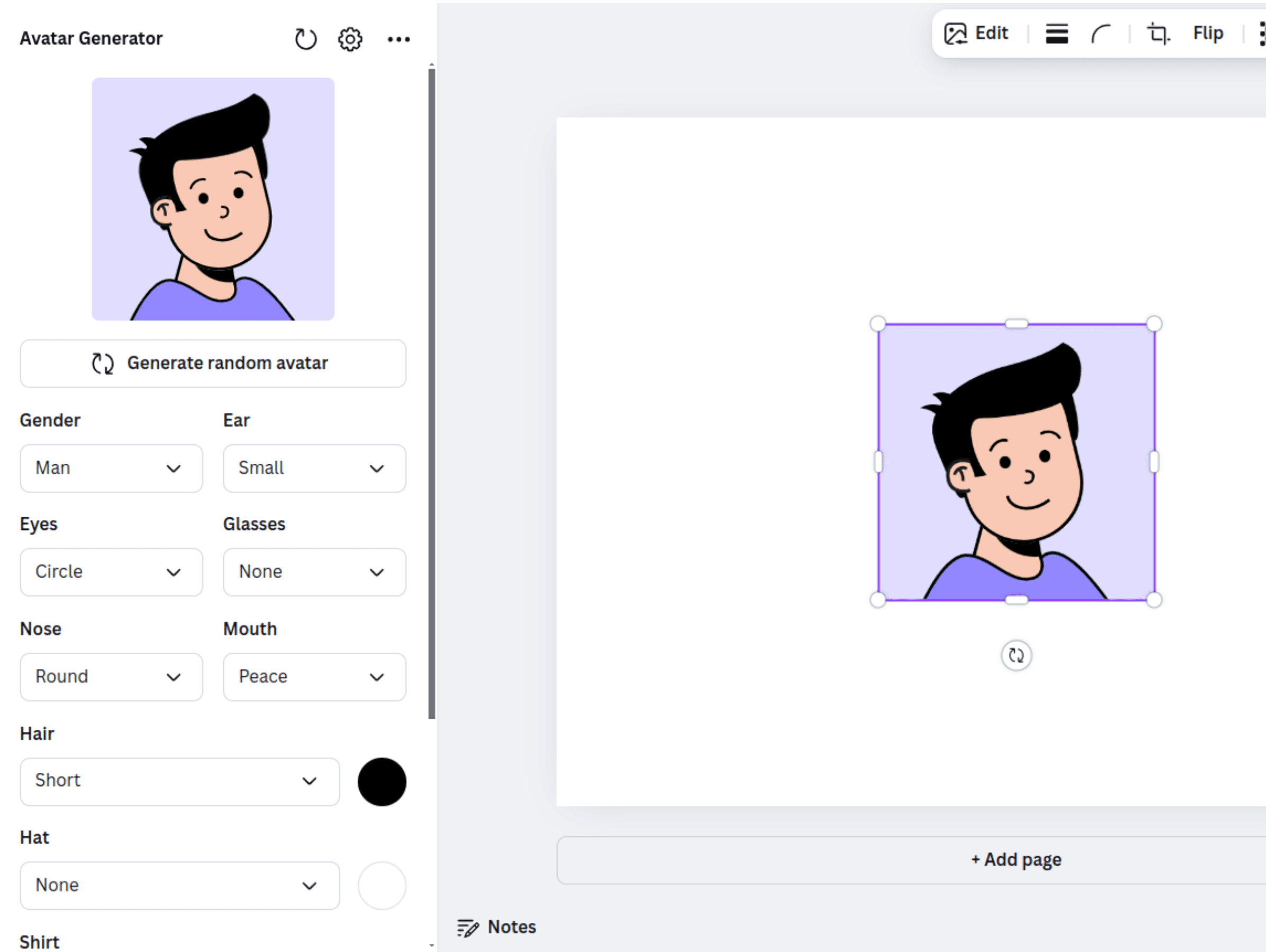Click the Edit image button
Image resolution: width=1270 pixels, height=952 pixels.
coord(977,33)
